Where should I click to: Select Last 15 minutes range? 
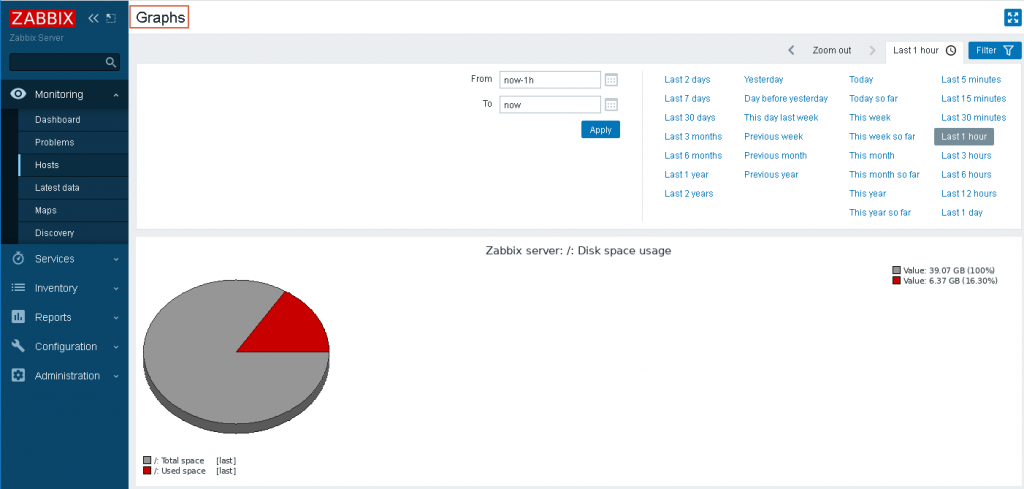pos(973,99)
